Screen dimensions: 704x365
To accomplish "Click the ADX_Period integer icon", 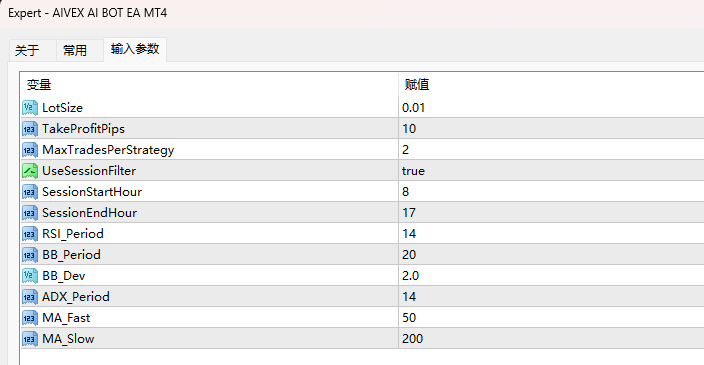I will pos(30,297).
